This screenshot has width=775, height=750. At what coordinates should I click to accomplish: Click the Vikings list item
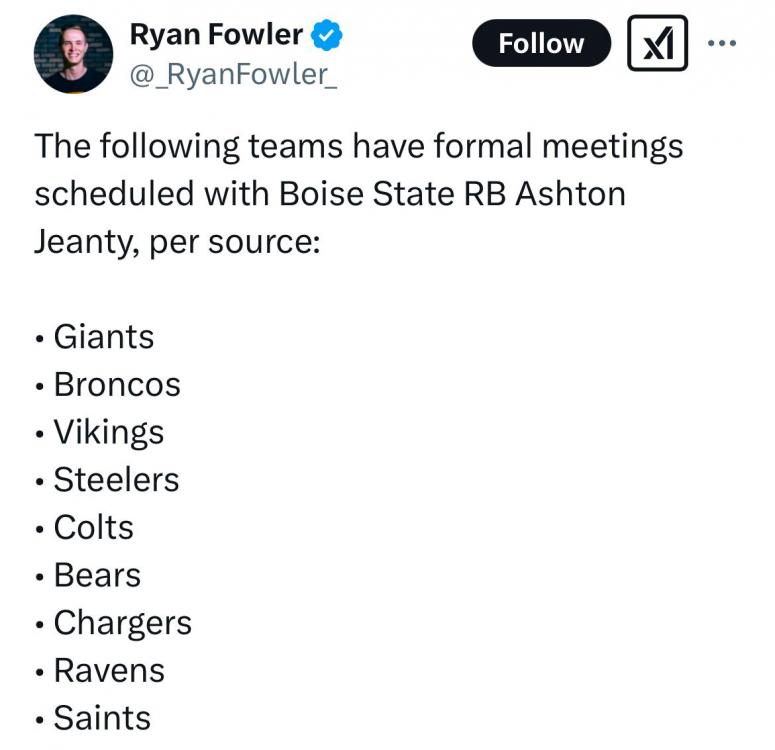108,432
